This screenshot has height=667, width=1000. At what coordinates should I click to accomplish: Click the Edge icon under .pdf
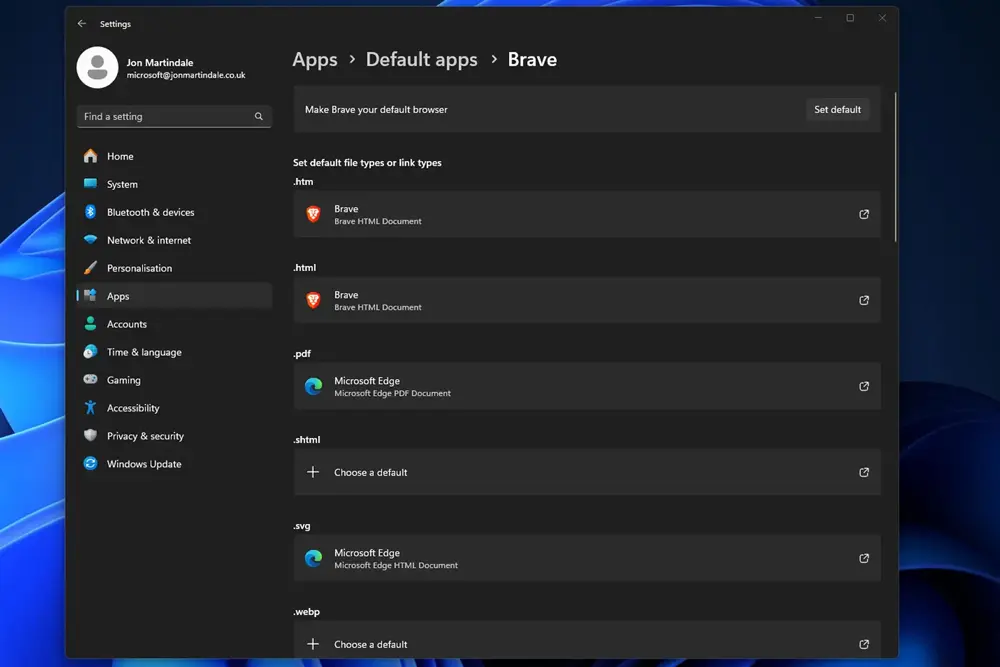click(313, 386)
